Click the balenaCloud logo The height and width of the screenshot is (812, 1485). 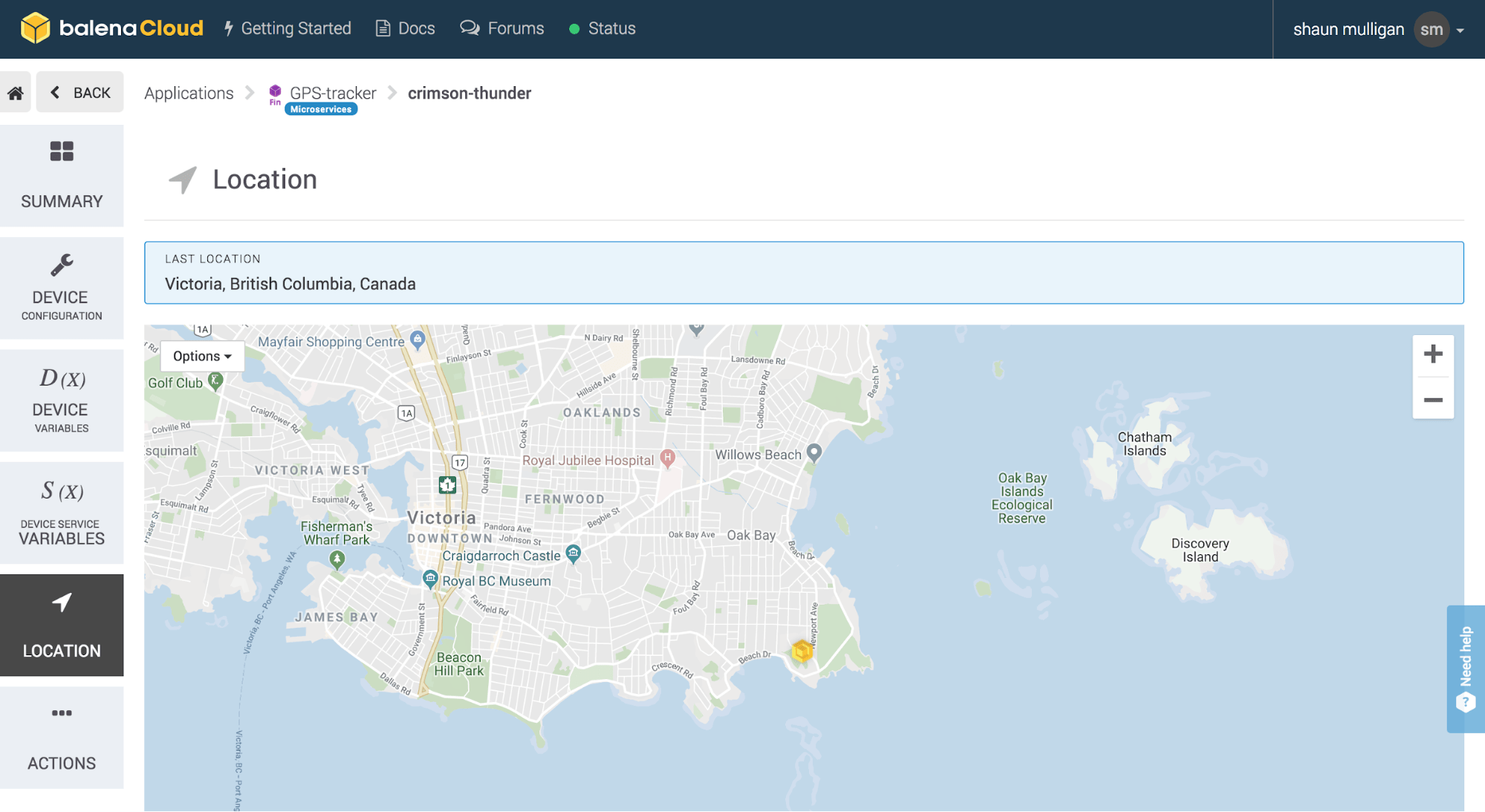click(111, 28)
